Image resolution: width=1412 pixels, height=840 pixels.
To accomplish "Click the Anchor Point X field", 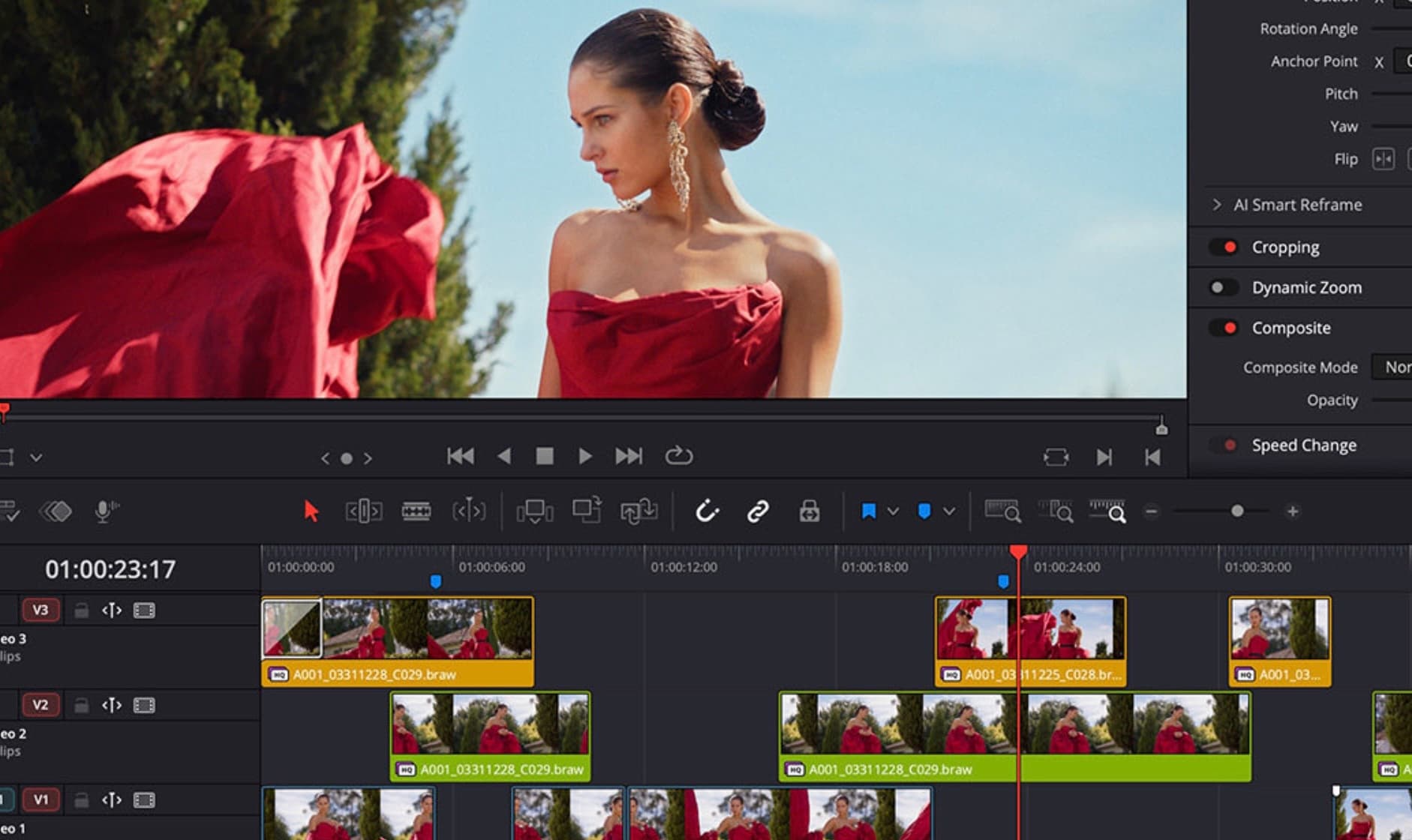I will pyautogui.click(x=1402, y=61).
